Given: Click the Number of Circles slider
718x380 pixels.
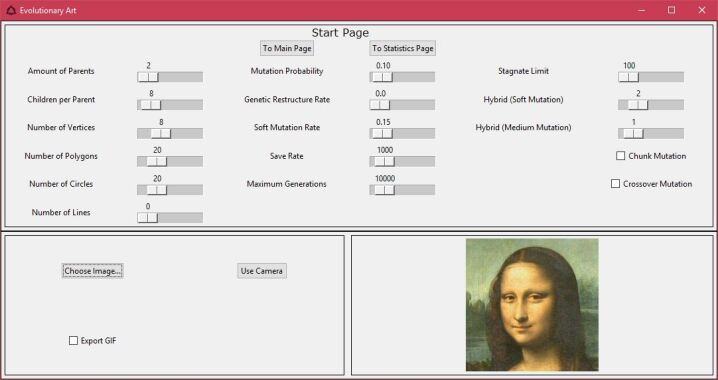Looking at the screenshot, I should pos(170,190).
